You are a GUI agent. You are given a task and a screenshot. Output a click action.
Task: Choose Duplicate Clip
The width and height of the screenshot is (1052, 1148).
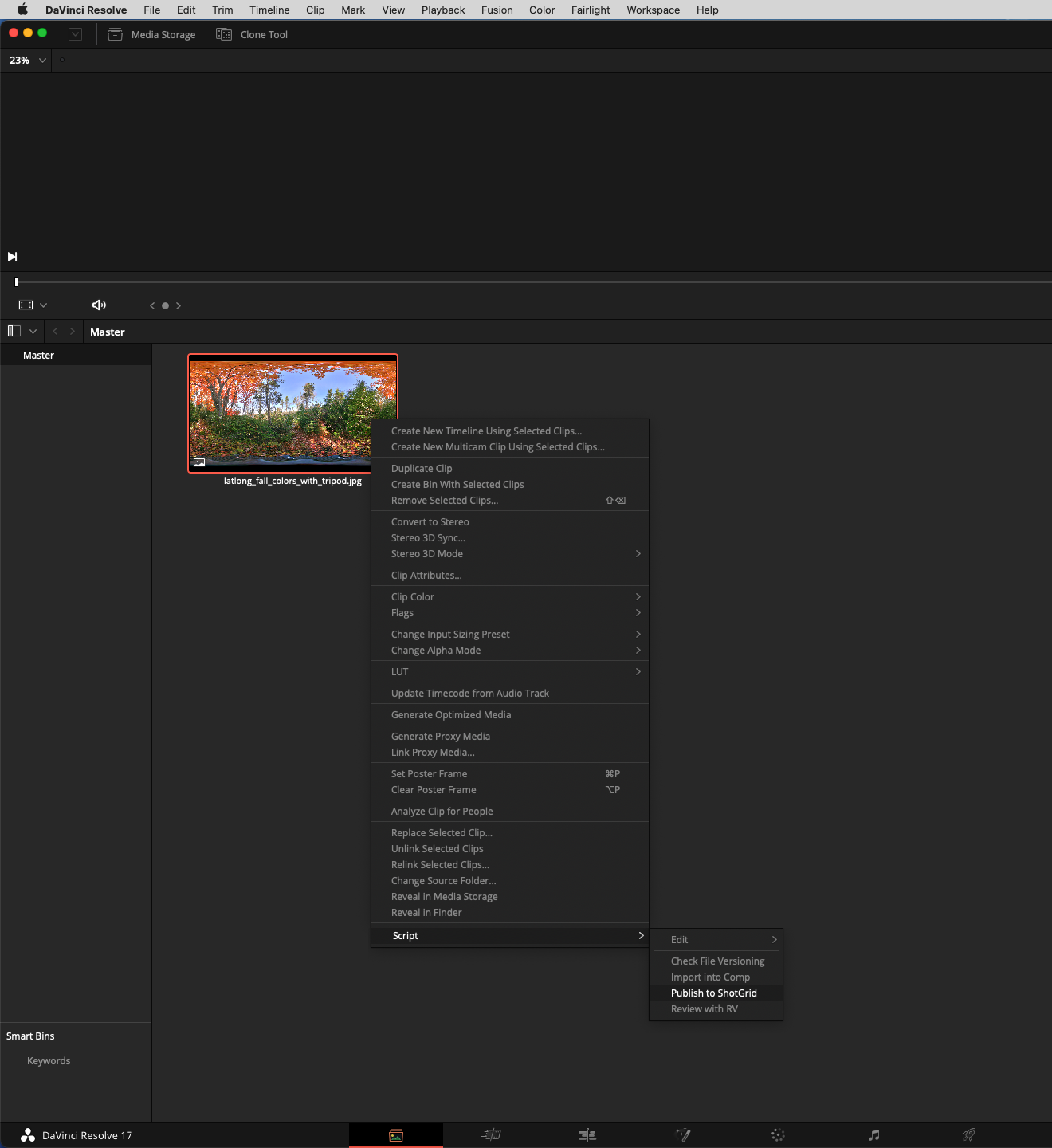click(510, 469)
